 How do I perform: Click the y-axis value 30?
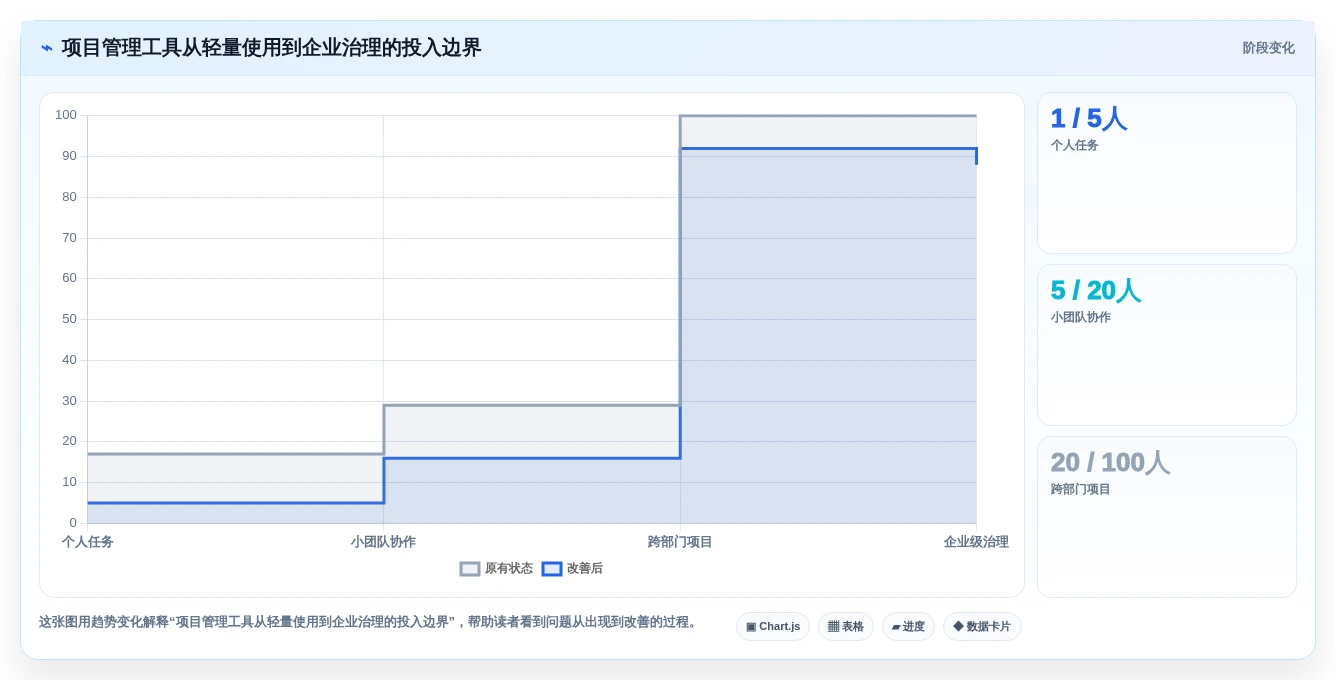(x=69, y=401)
